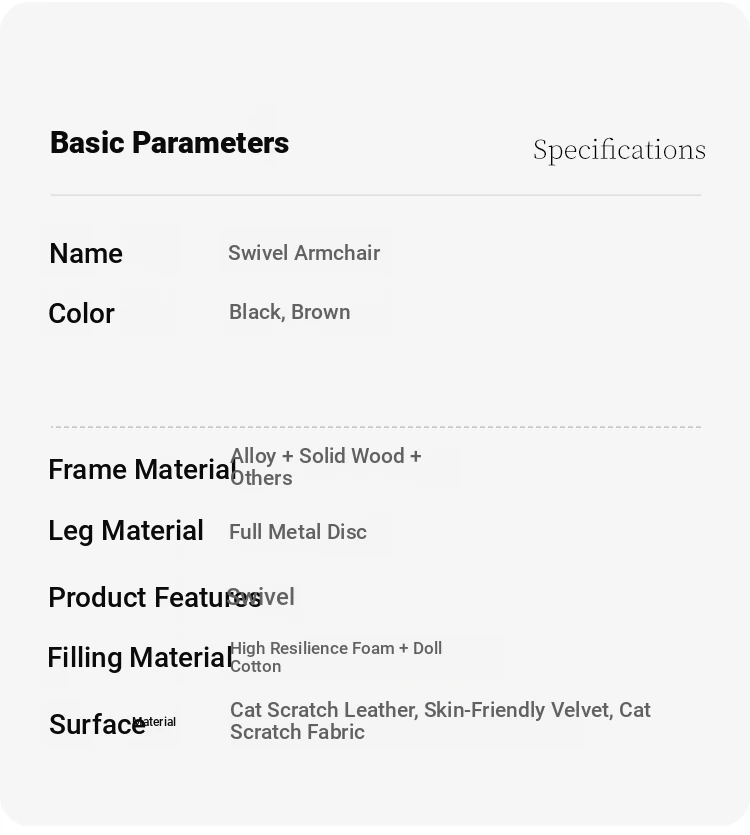Click the Swivel Armchair value
750x835 pixels.
(304, 253)
